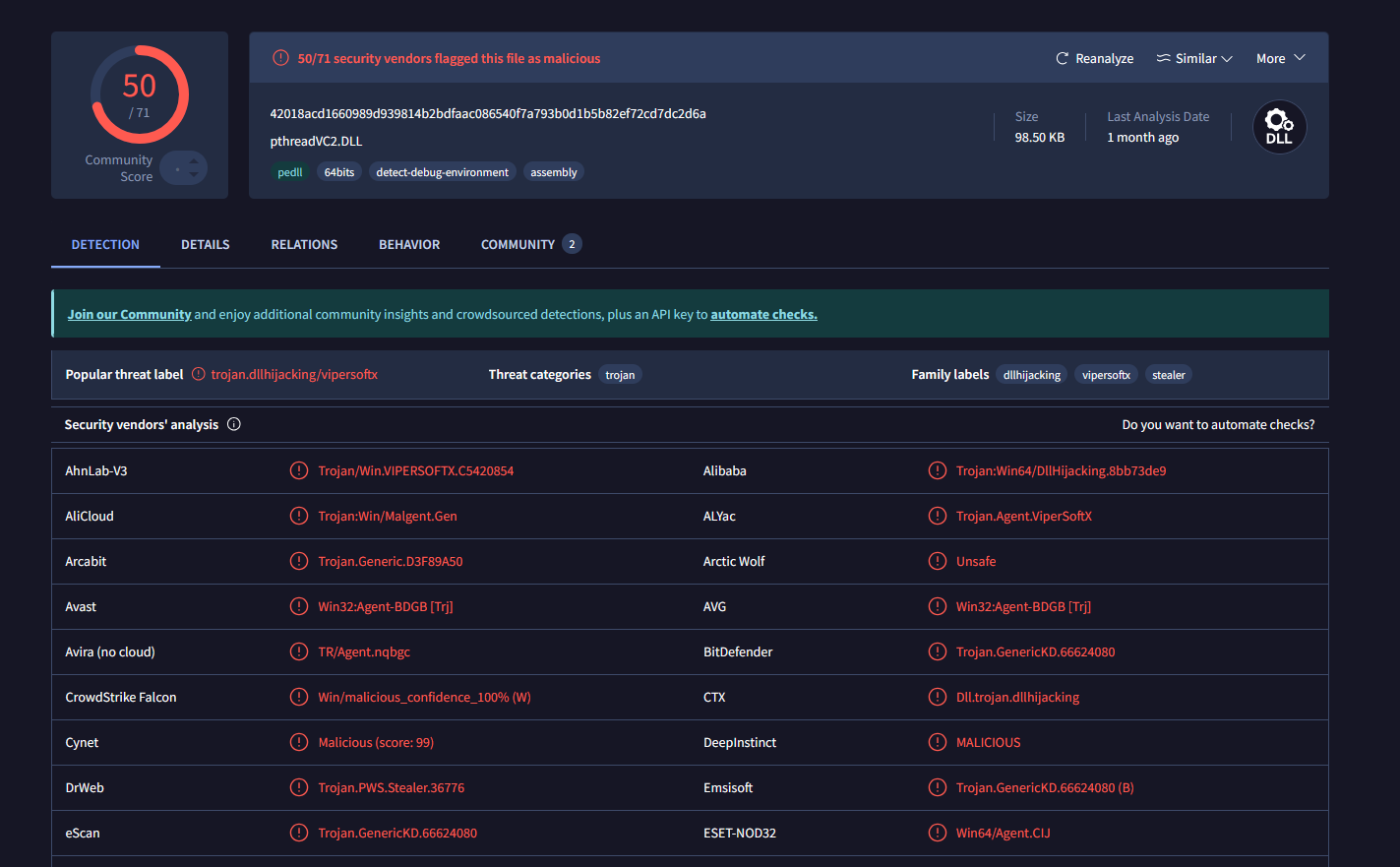Screen dimensions: 1400x867
Task: Click the Dll.trojan.dllhijacking detection result
Action: pyautogui.click(x=1017, y=697)
